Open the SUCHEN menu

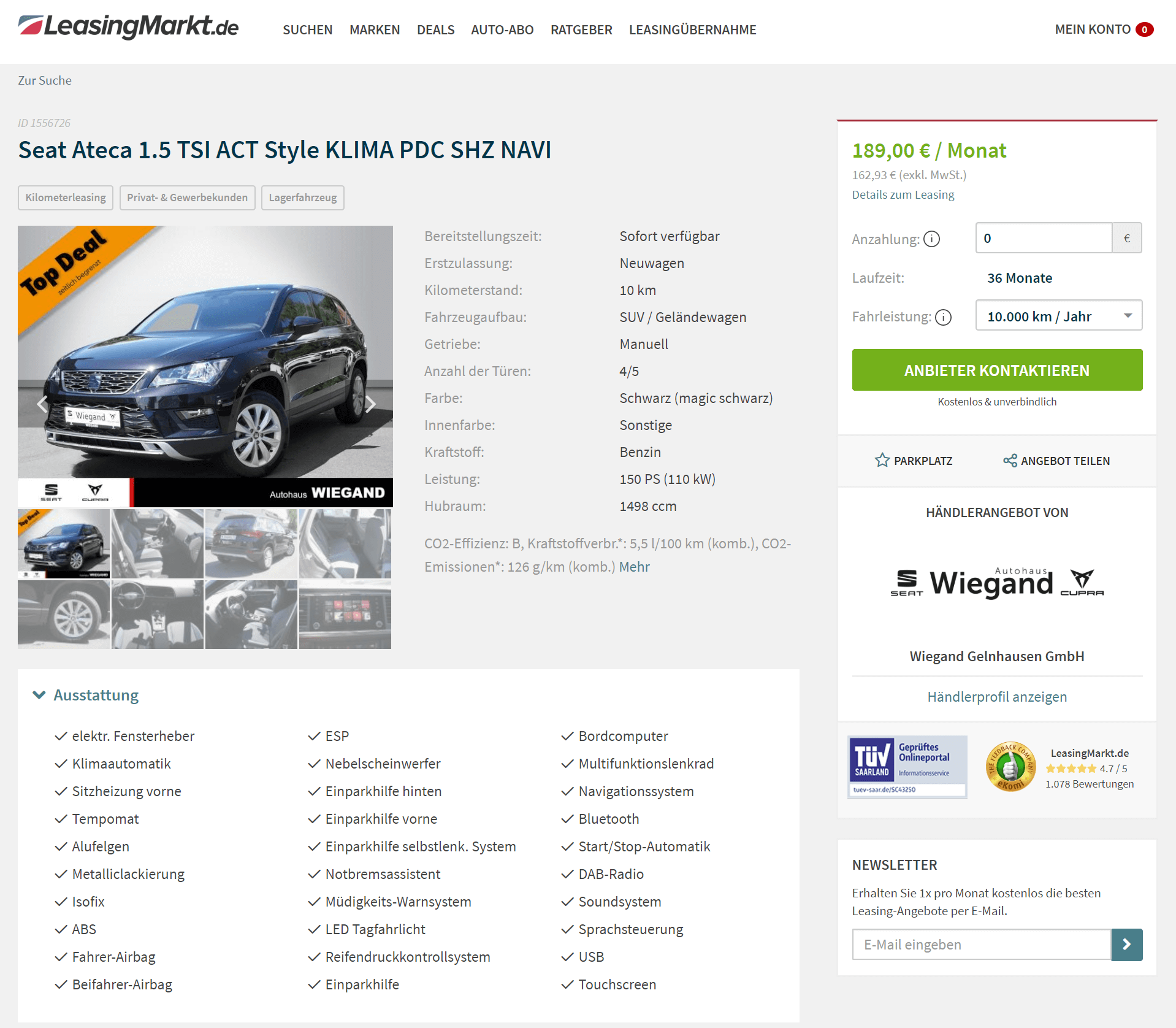click(307, 29)
